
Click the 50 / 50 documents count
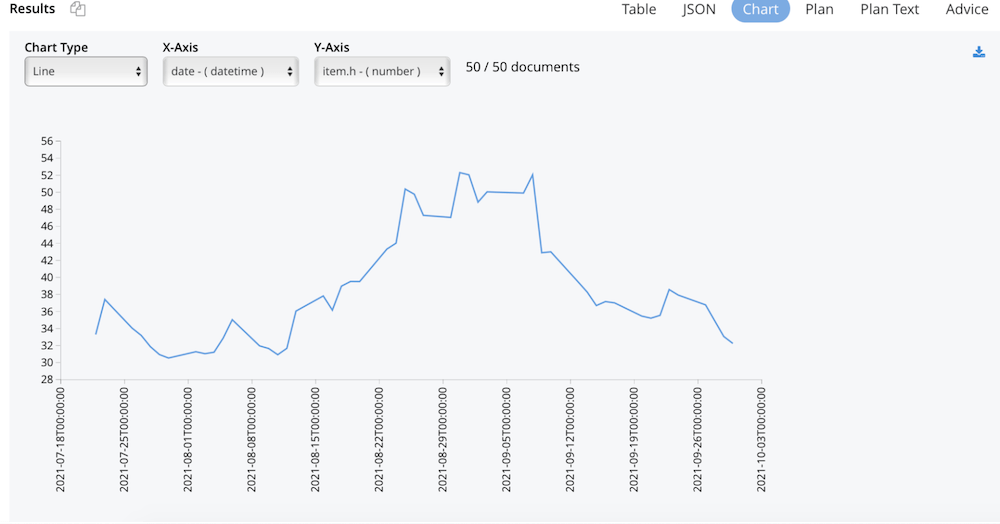tap(522, 67)
